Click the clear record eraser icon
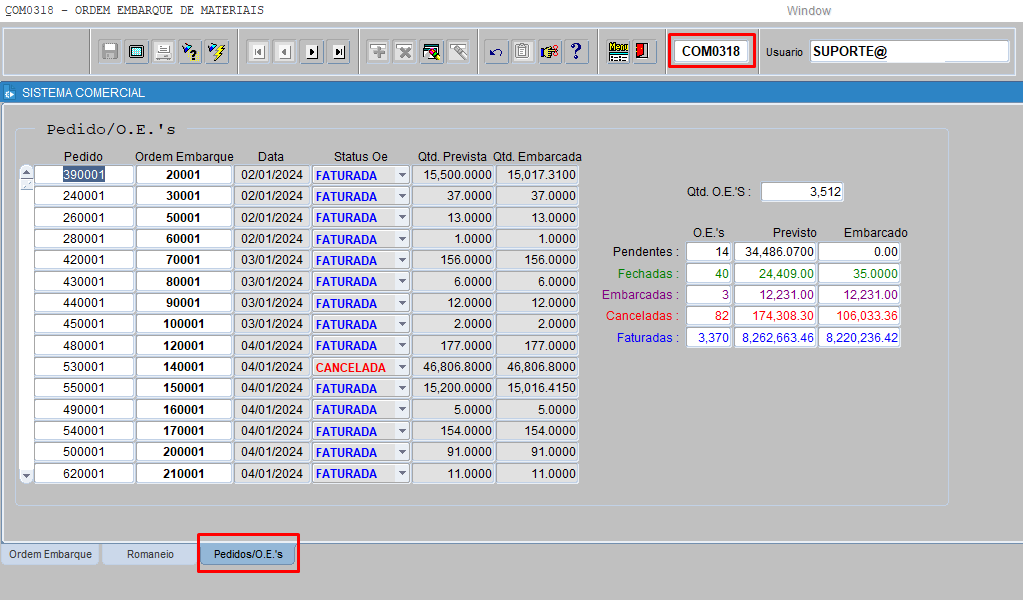 tap(431, 52)
